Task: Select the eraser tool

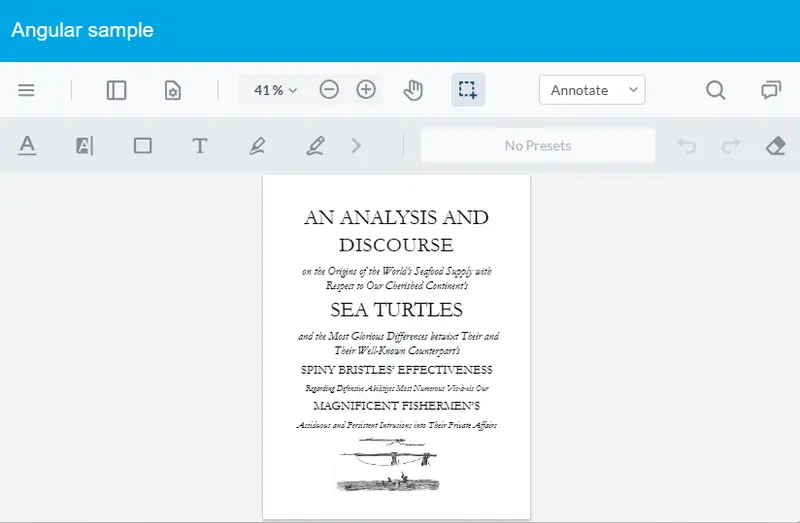Action: coord(776,146)
